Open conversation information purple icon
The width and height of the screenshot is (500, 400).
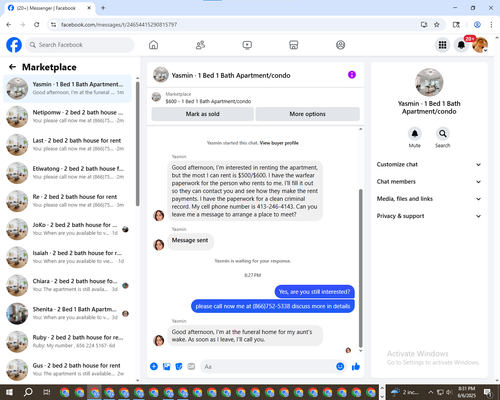pos(352,75)
